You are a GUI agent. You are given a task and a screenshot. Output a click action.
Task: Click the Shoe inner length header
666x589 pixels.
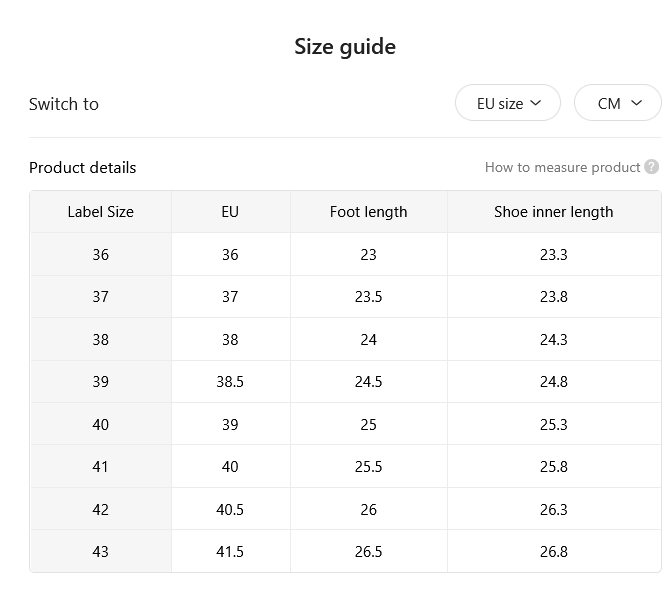553,211
